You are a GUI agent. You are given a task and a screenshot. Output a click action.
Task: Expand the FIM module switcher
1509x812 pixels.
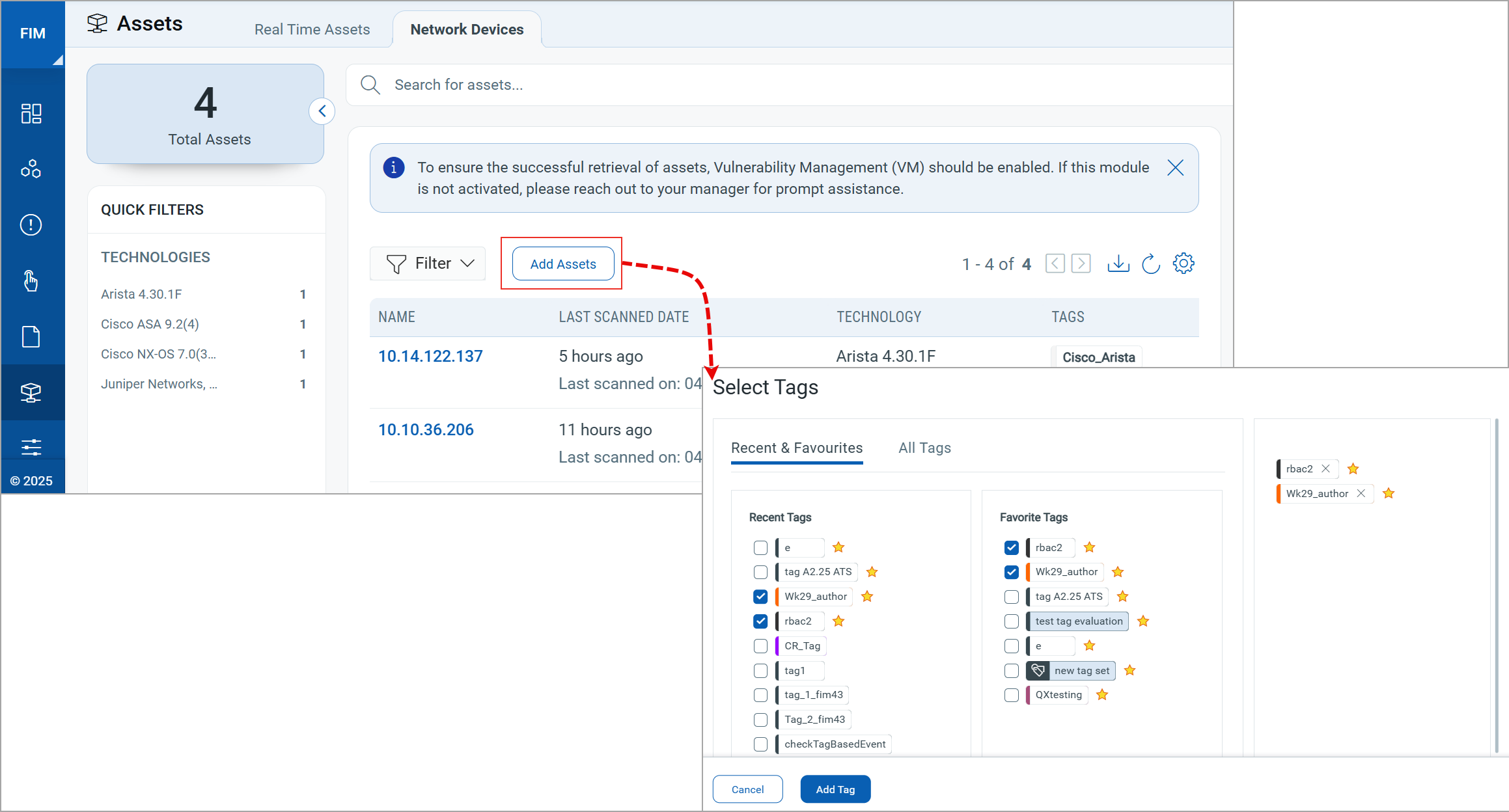pos(33,34)
